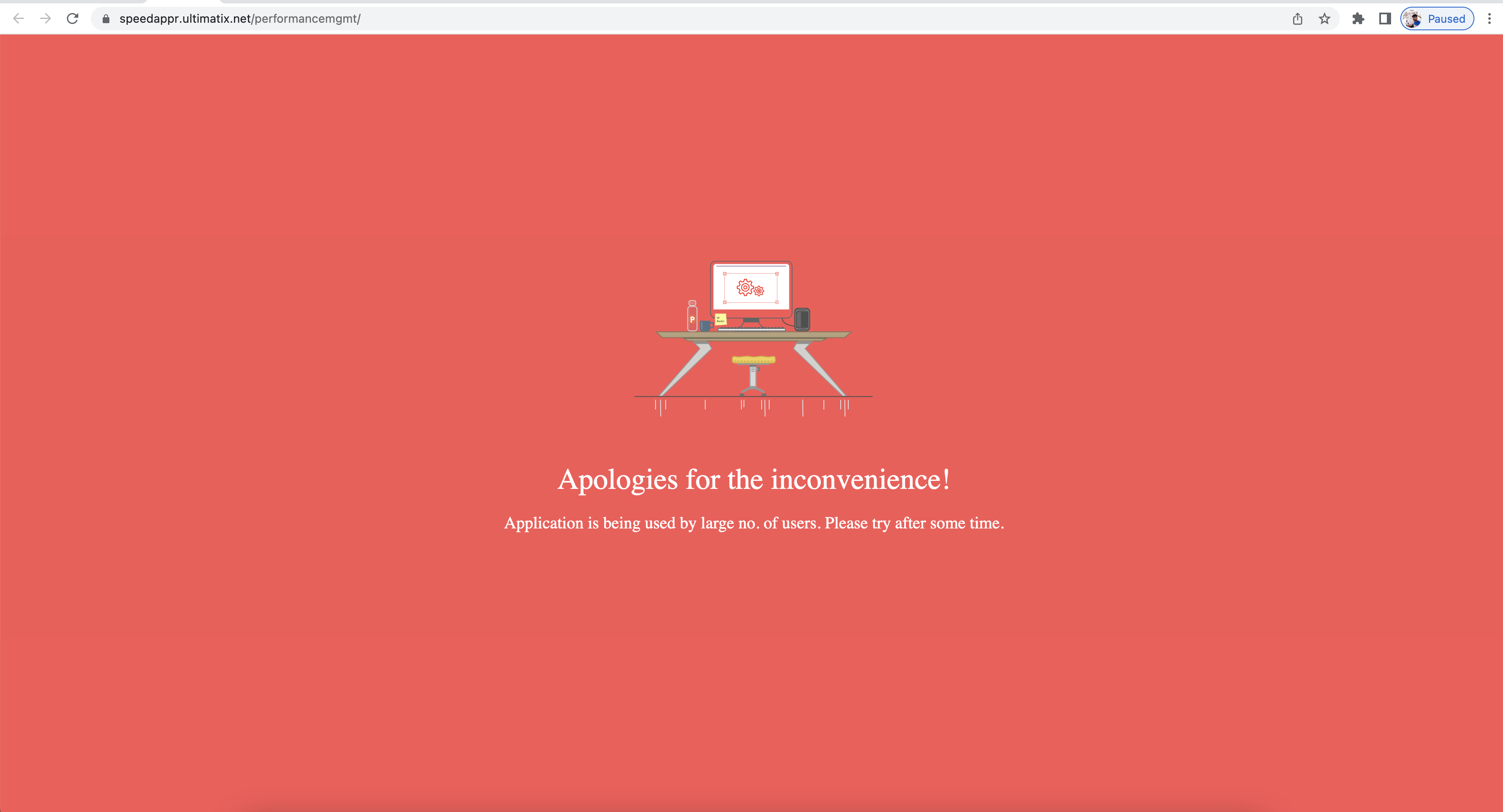1503x812 pixels.
Task: Click the blue coffee mug
Action: click(x=706, y=326)
